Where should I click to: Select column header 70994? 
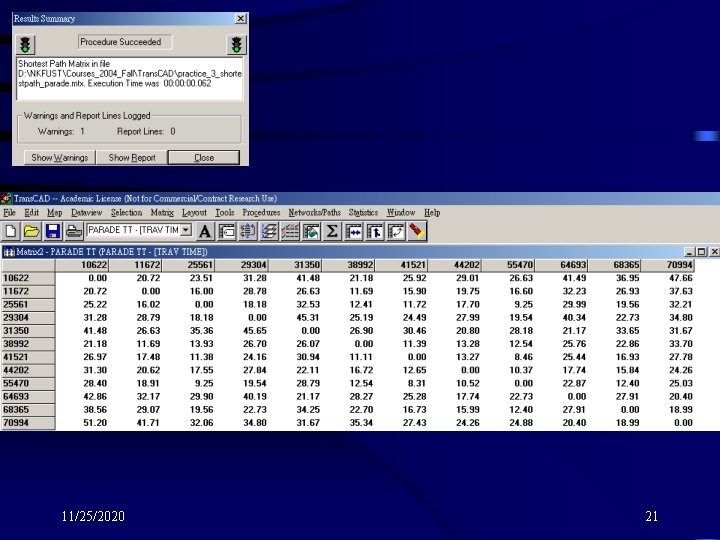click(x=668, y=265)
